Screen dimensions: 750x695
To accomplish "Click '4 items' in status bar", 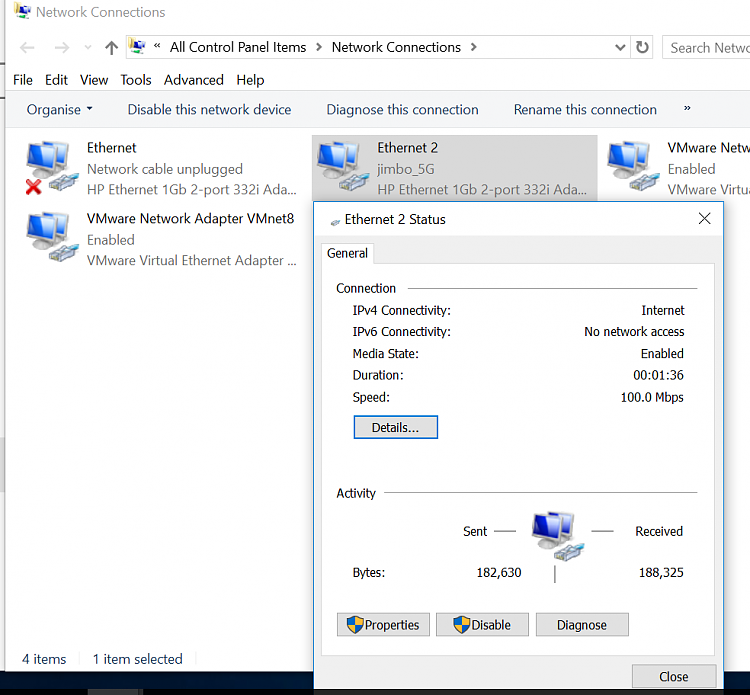I will [x=44, y=659].
